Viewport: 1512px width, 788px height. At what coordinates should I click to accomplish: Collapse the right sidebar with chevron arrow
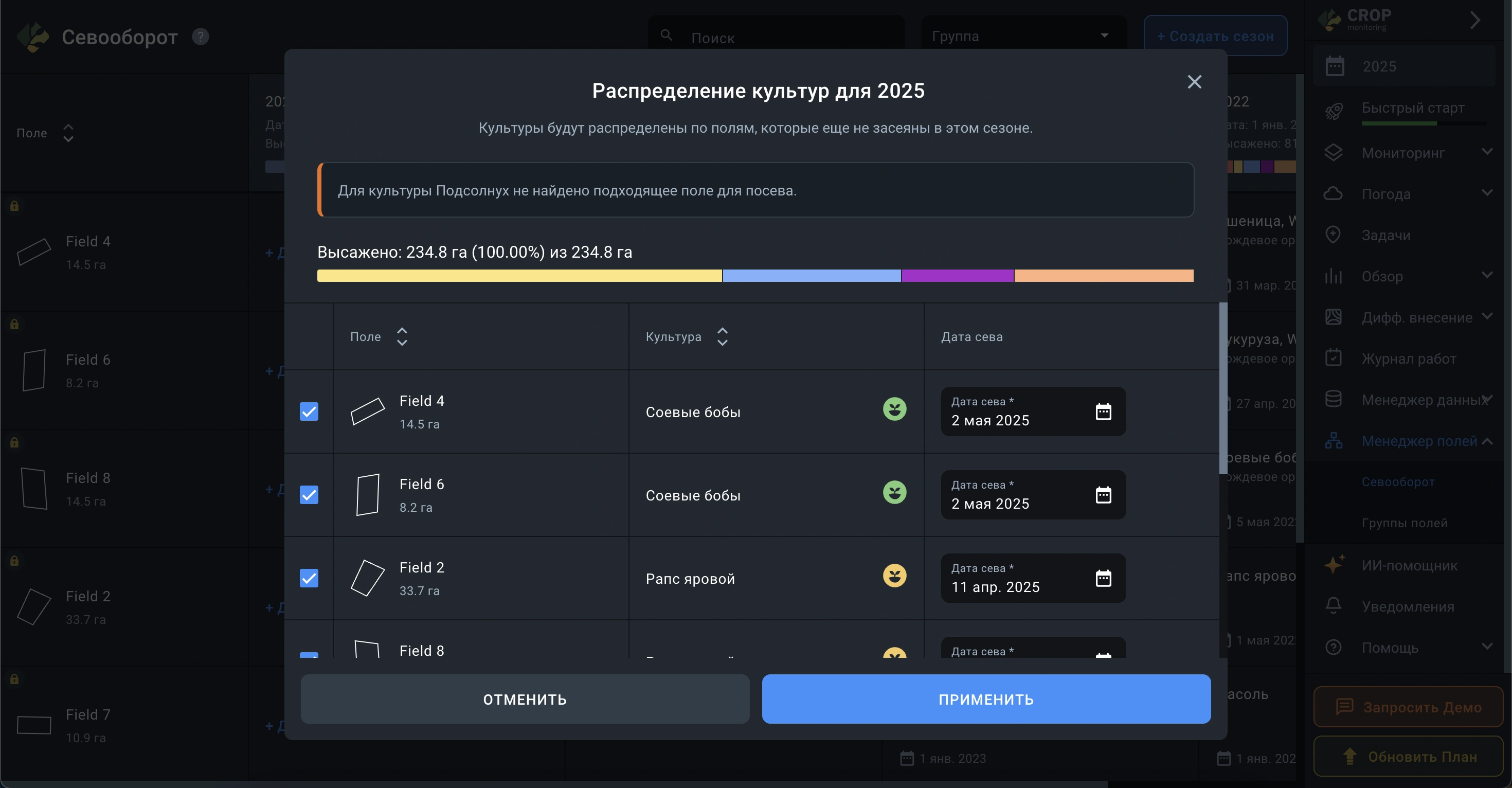[x=1474, y=21]
